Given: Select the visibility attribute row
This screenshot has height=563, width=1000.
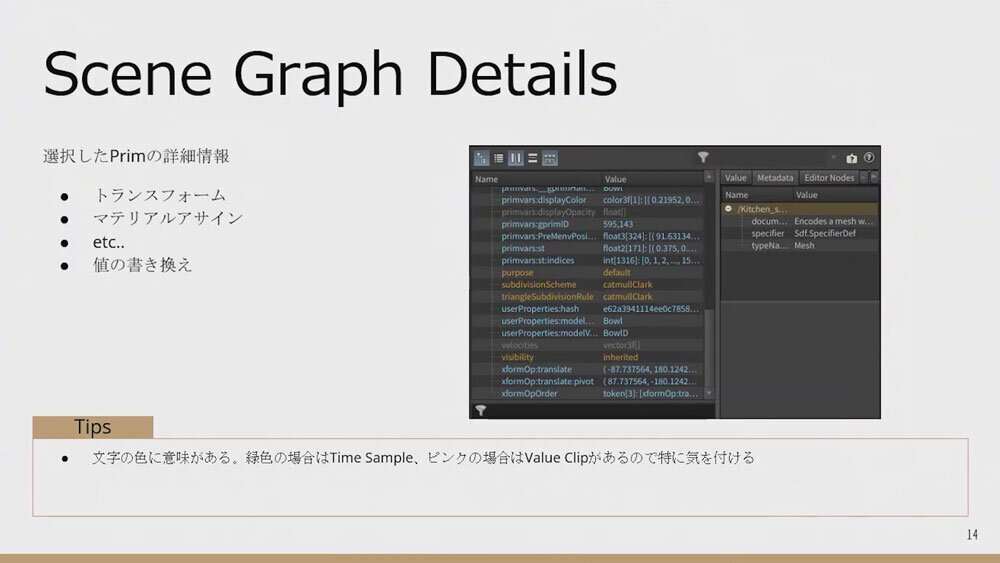Looking at the screenshot, I should click(x=518, y=357).
